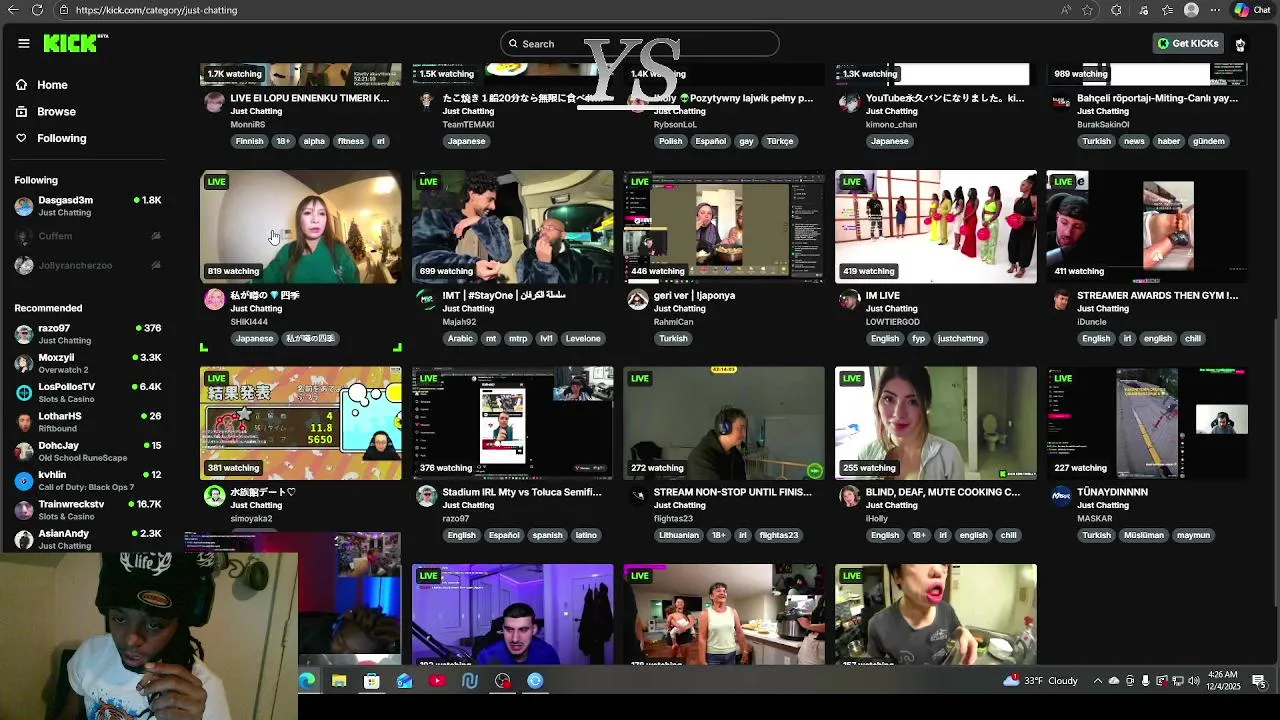Click the browser address bar URL
The image size is (1280, 720).
[156, 10]
